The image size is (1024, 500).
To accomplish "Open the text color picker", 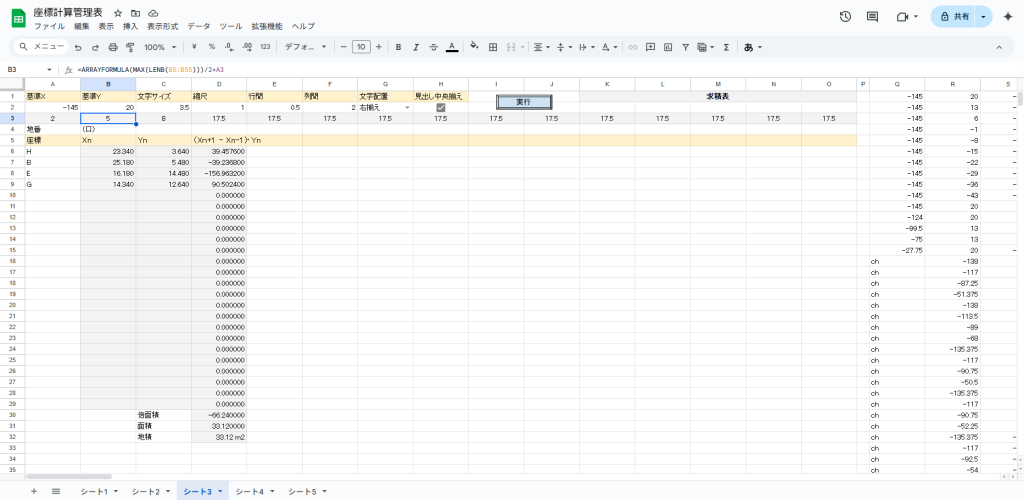I will [451, 47].
